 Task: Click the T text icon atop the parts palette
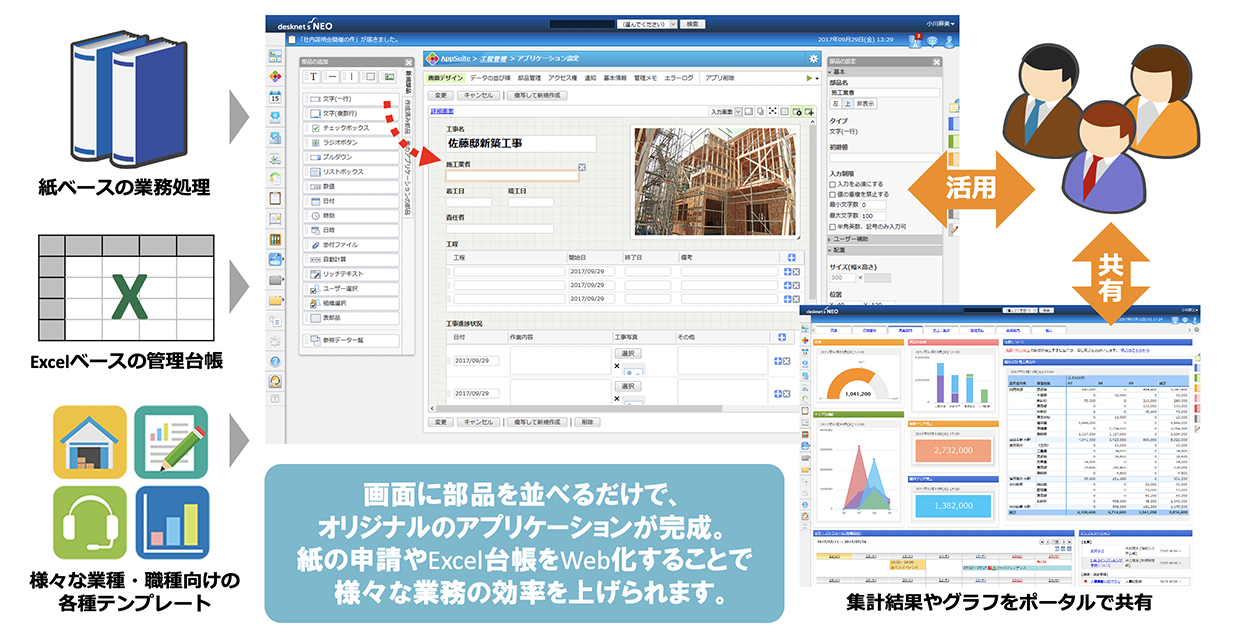(311, 78)
